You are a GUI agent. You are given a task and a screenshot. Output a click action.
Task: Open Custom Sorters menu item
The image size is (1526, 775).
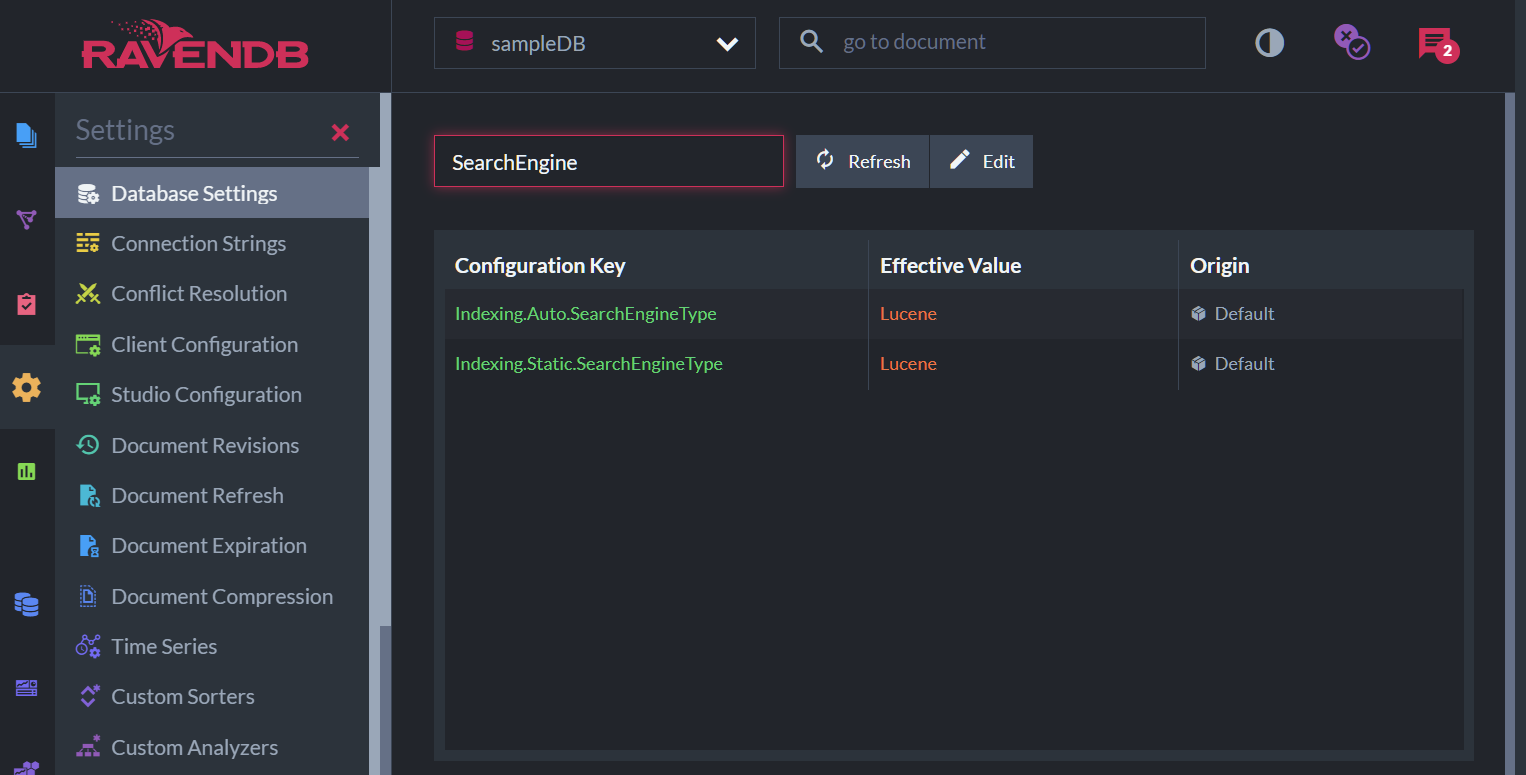(212, 697)
